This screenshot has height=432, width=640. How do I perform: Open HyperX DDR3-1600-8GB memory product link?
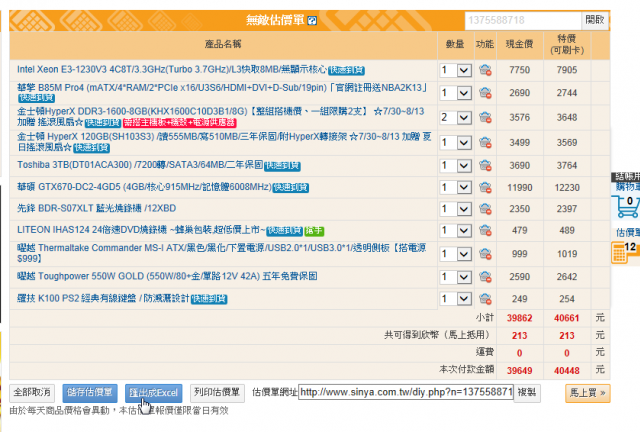(220, 117)
